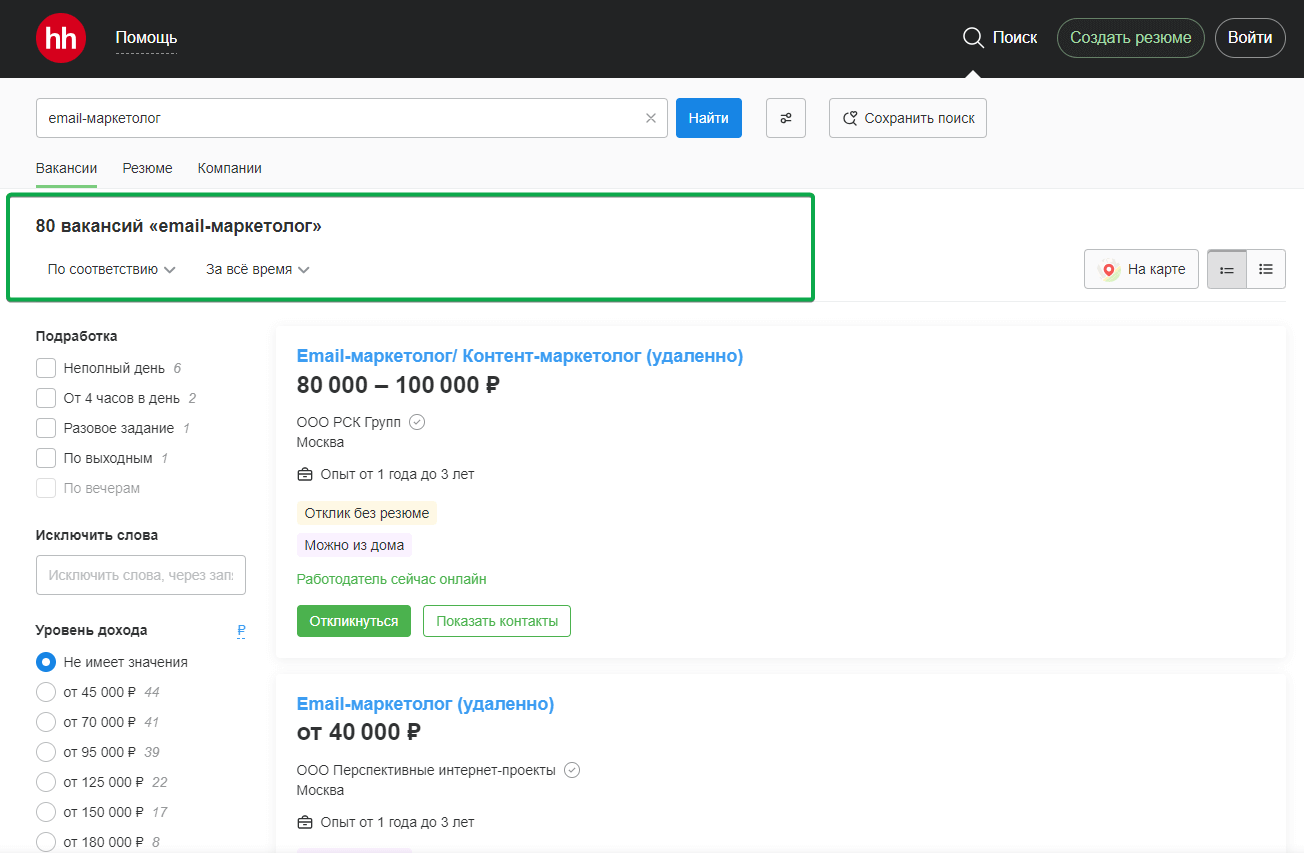The height and width of the screenshot is (853, 1304).
Task: Click Работодатель сейчас онлайн text
Action: tap(392, 579)
